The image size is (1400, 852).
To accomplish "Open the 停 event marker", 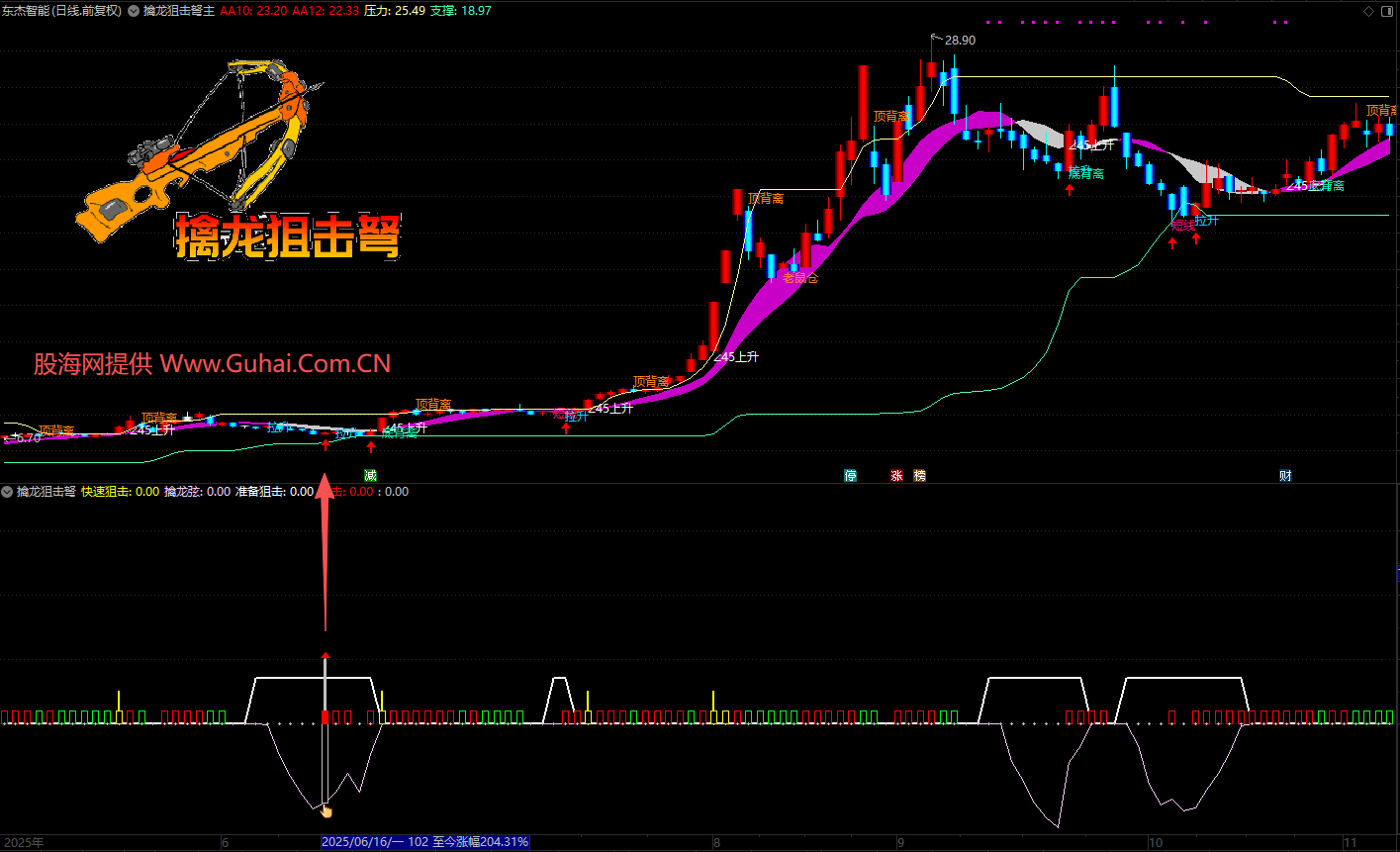I will click(850, 475).
